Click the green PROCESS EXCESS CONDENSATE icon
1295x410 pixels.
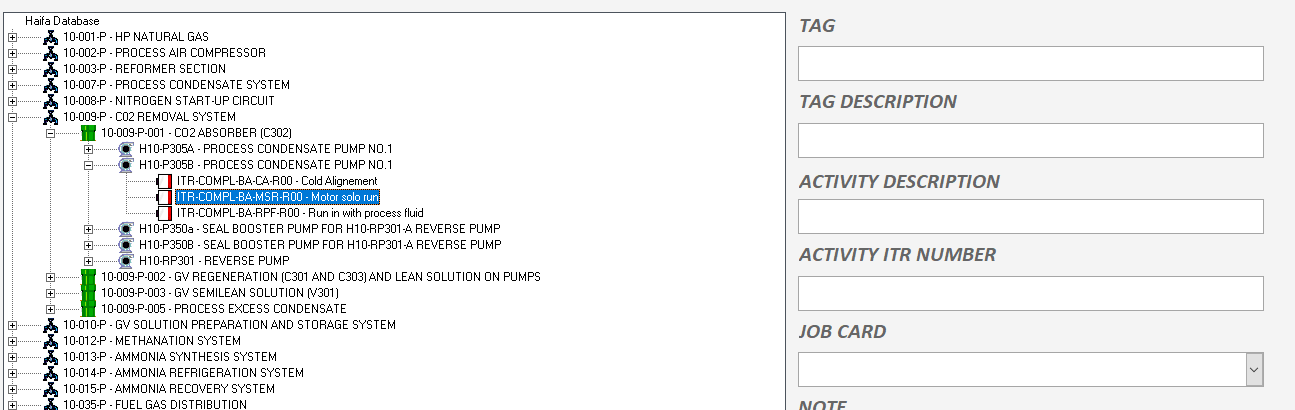click(x=88, y=309)
